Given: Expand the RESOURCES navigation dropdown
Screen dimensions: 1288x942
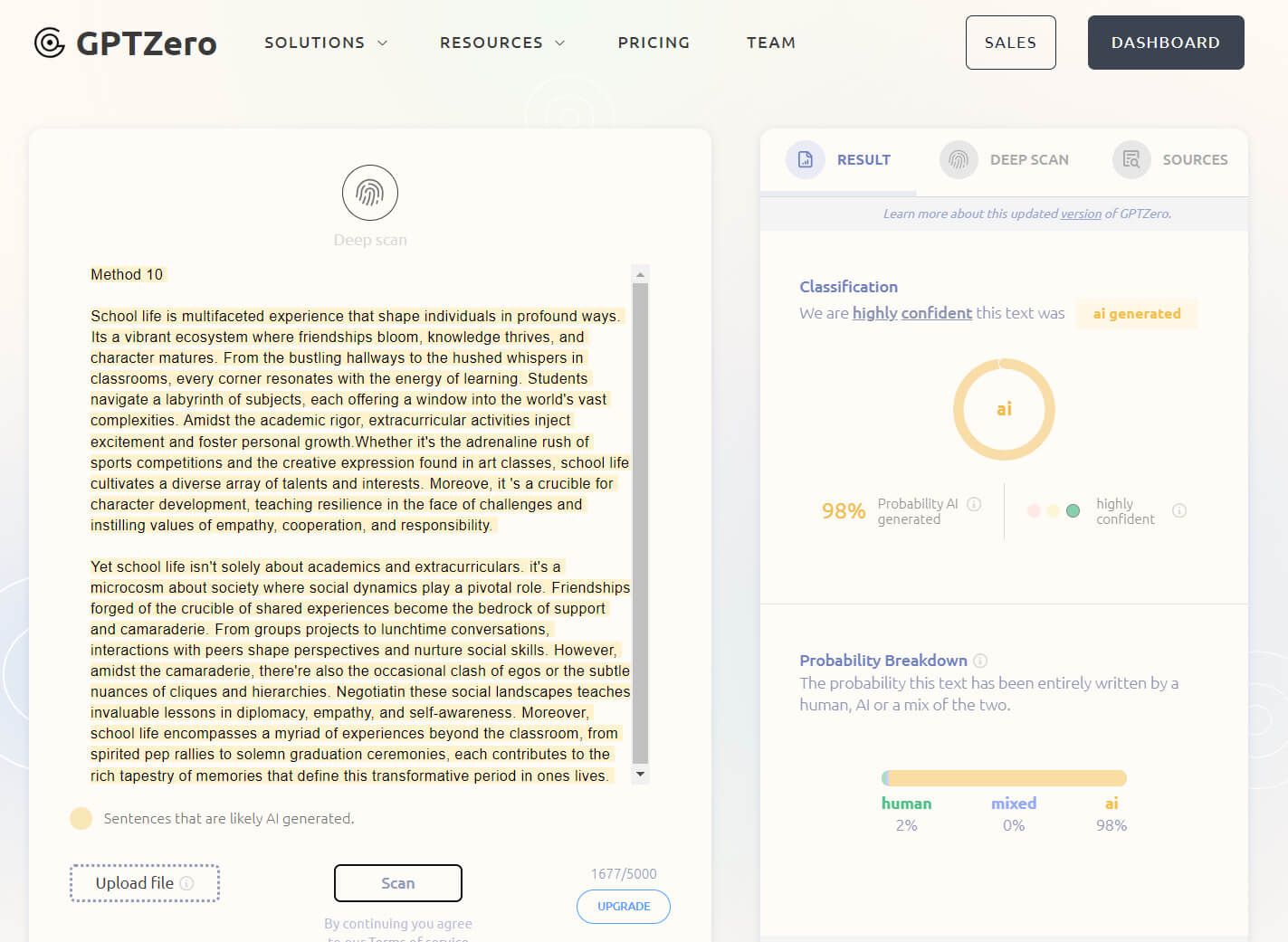Looking at the screenshot, I should [x=501, y=43].
